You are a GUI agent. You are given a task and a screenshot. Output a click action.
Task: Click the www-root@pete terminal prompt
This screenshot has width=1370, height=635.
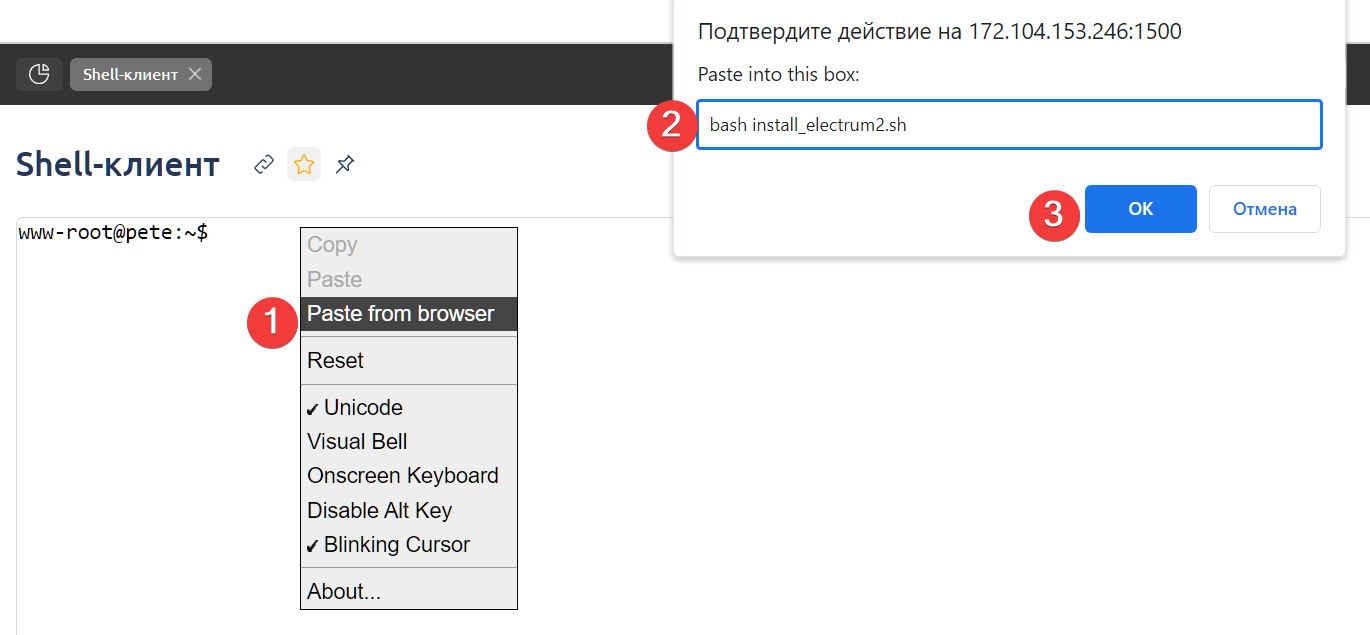click(x=113, y=234)
